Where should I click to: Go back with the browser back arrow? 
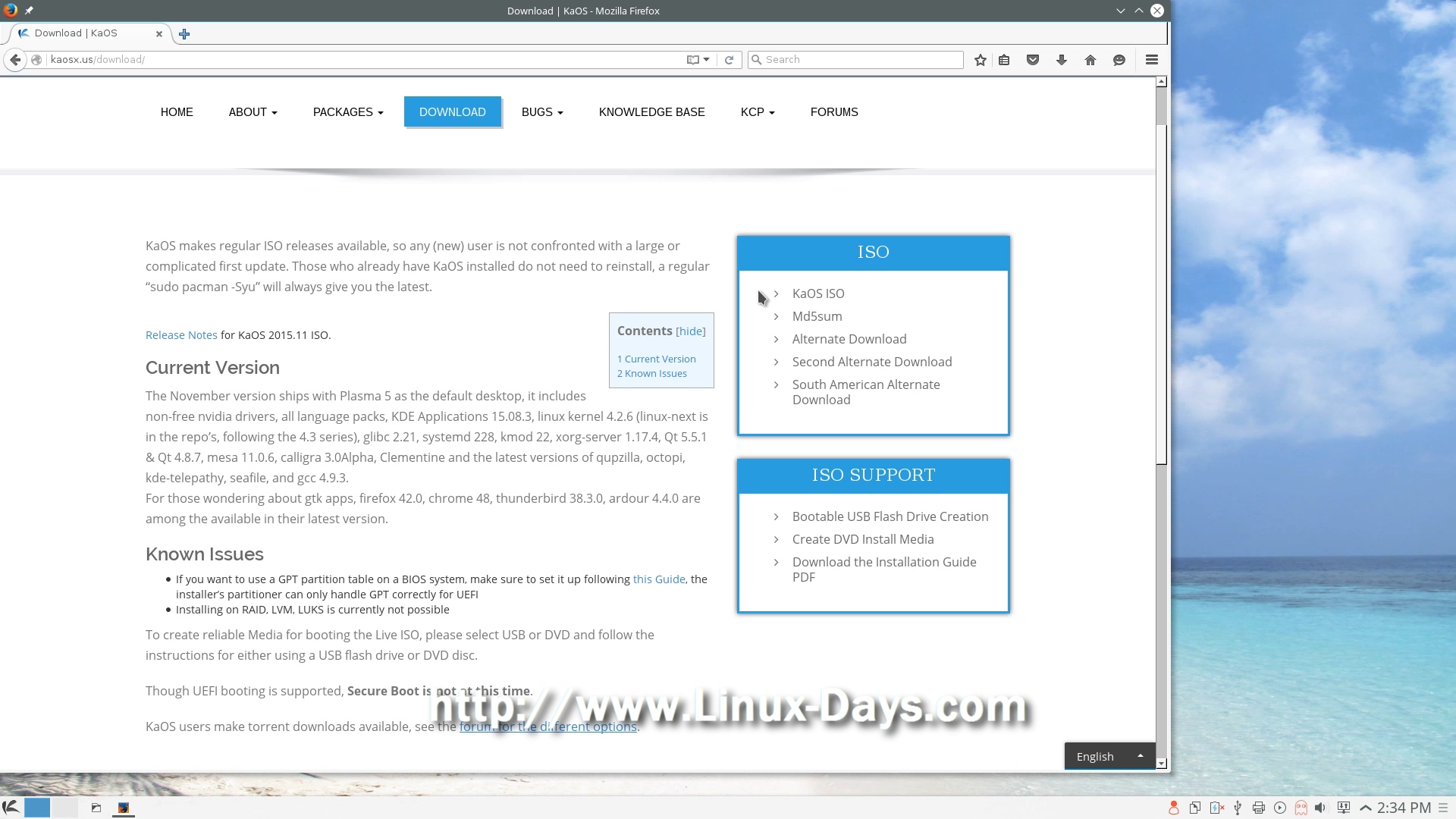click(x=15, y=60)
